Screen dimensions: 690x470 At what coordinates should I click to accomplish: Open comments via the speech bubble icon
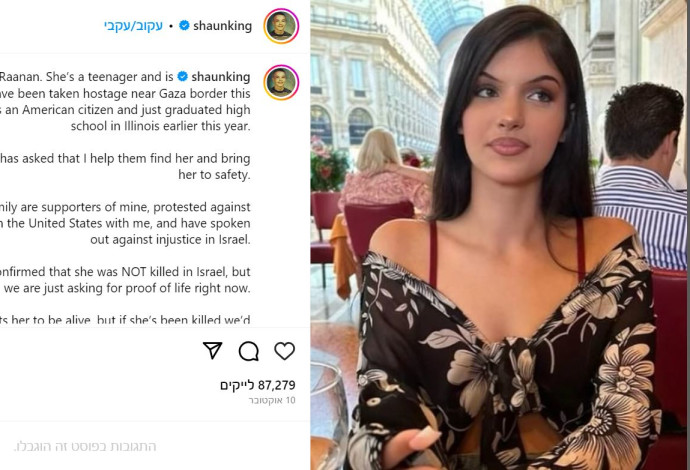click(x=249, y=351)
